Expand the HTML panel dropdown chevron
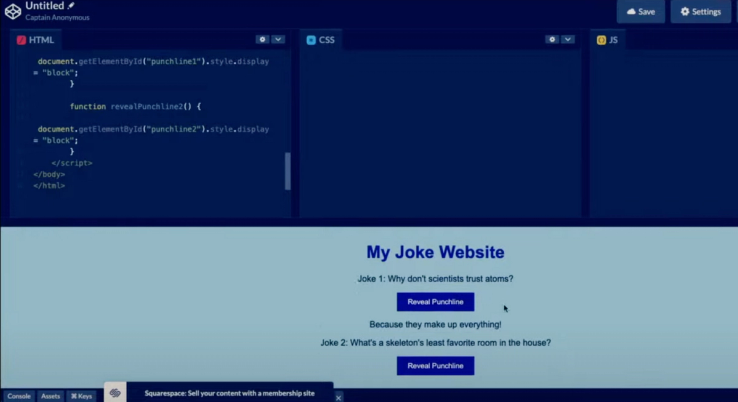The image size is (738, 402). (x=278, y=40)
